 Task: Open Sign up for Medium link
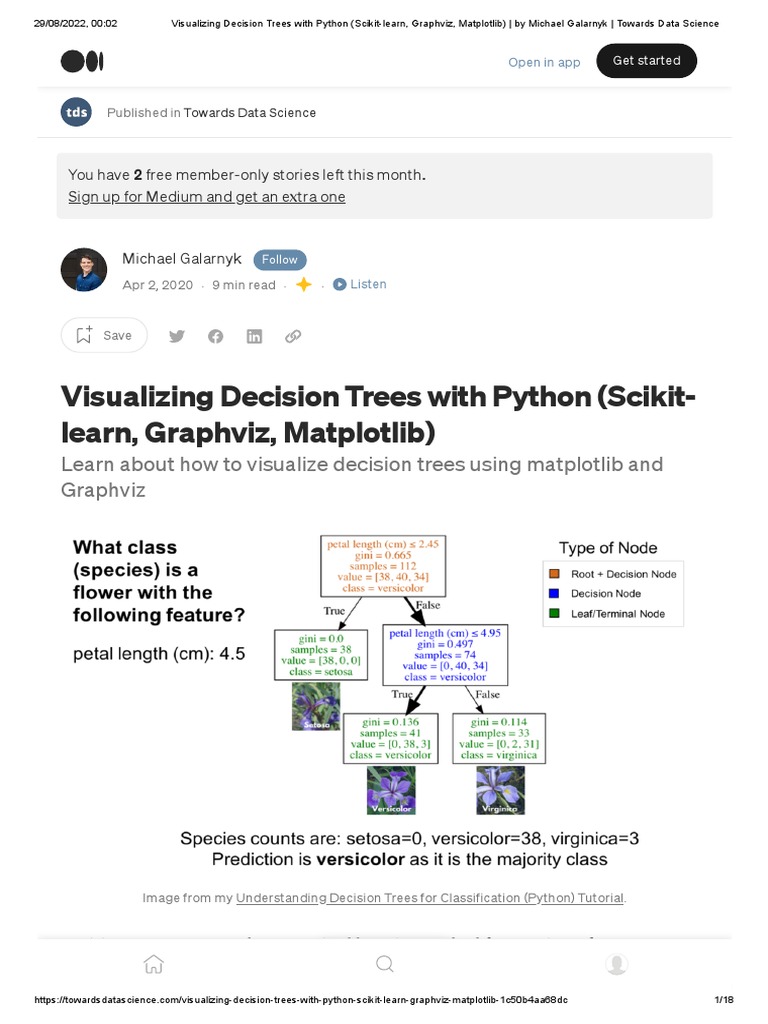click(206, 197)
